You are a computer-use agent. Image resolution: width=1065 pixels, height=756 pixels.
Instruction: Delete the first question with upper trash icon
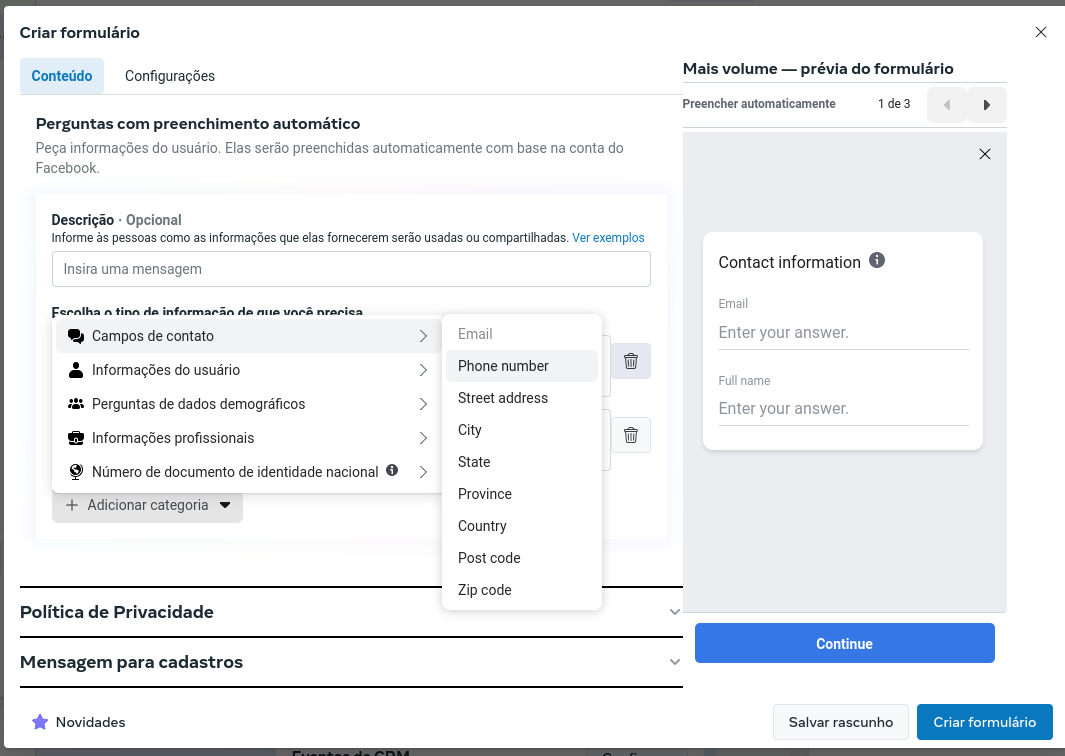click(x=631, y=361)
